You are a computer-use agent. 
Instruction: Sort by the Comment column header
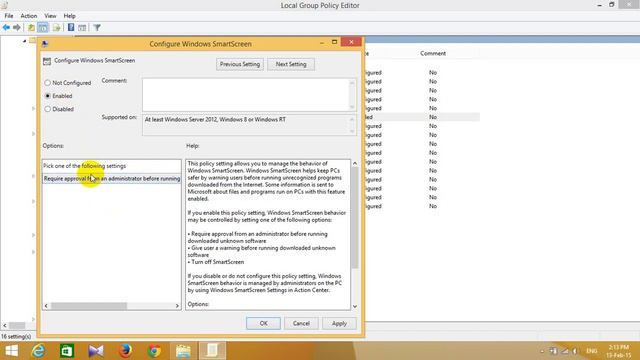433,53
